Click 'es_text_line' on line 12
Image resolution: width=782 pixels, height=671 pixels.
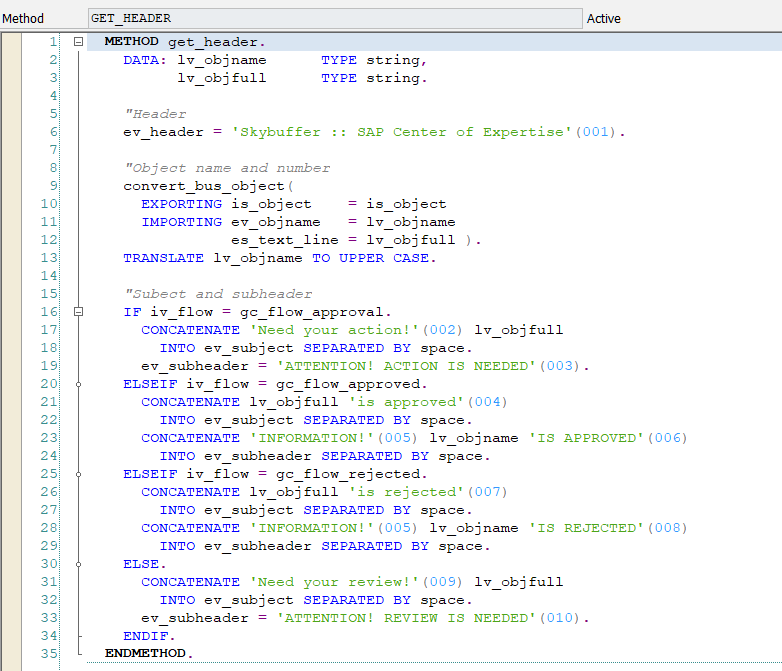[x=285, y=240]
